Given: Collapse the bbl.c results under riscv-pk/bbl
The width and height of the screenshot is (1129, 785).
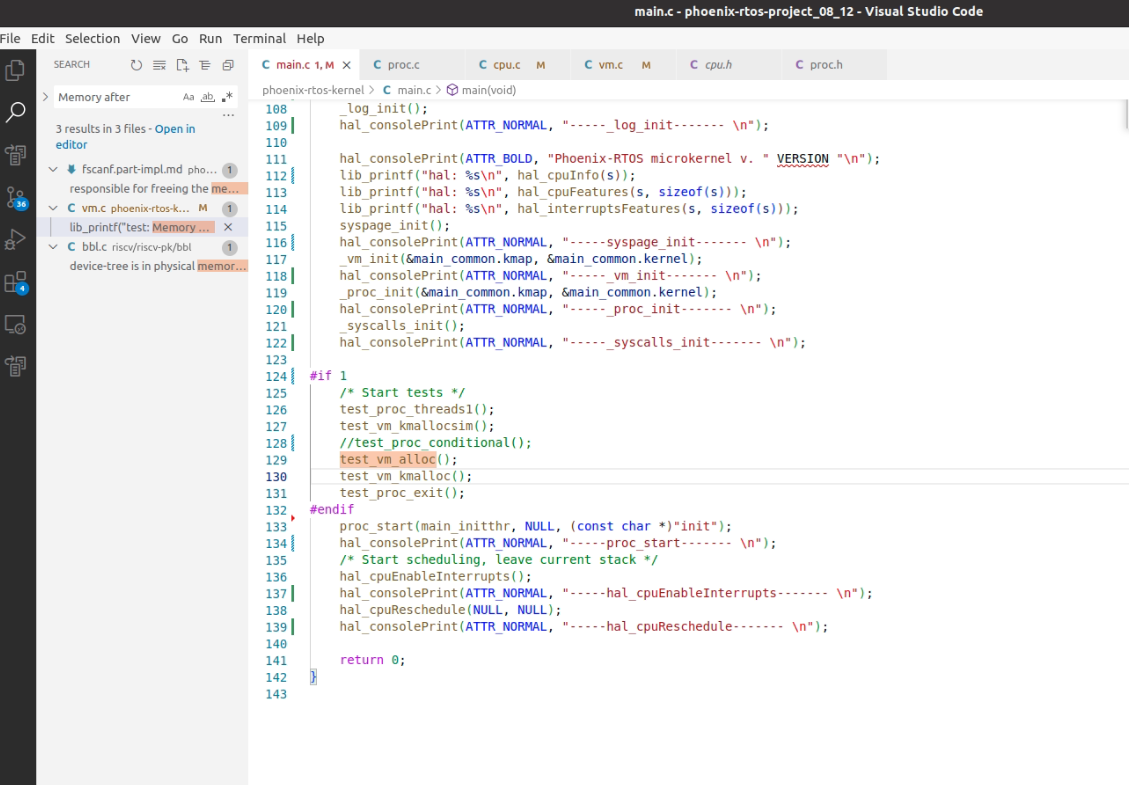Looking at the screenshot, I should click(52, 247).
